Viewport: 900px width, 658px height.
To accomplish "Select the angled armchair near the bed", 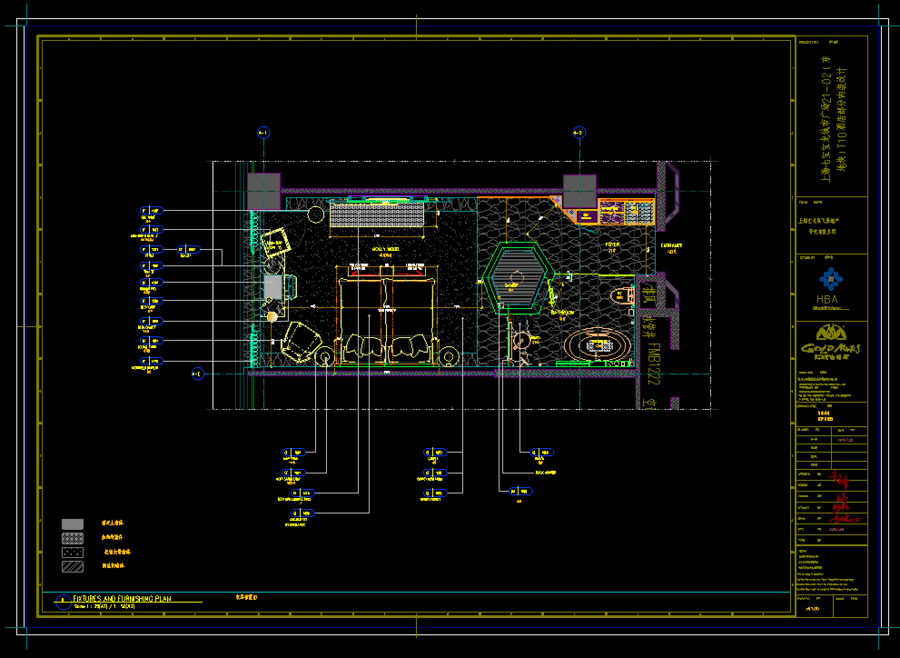I will click(300, 341).
